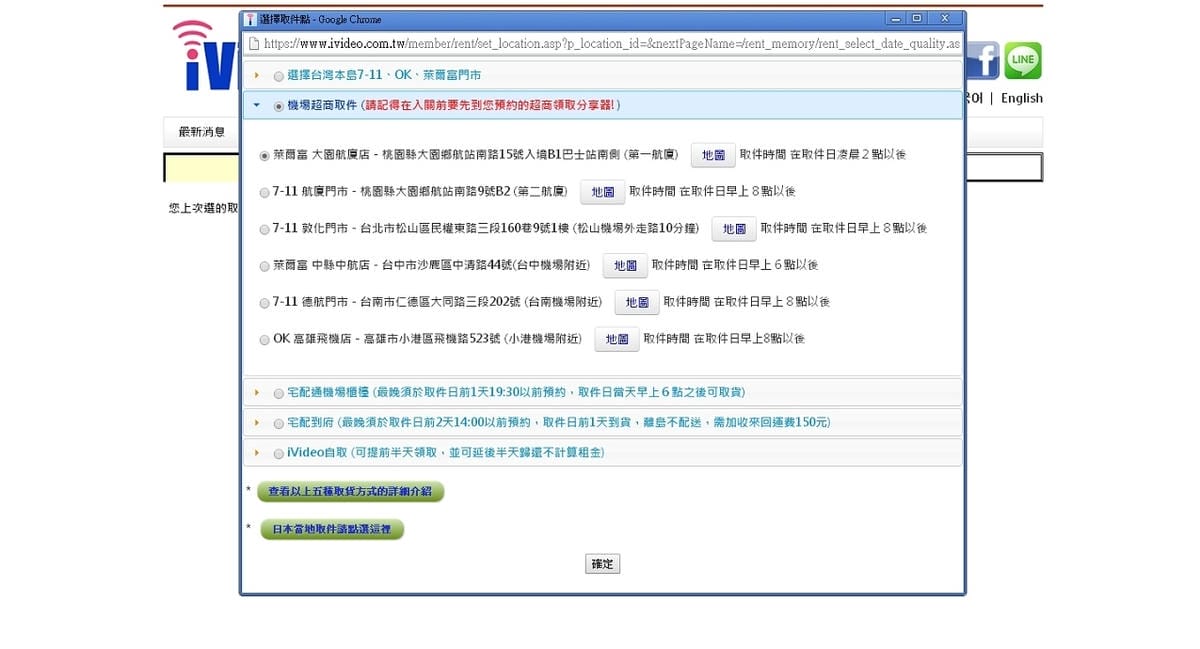The width and height of the screenshot is (1200, 649).
Task: Minimize the popup Chrome window
Action: pyautogui.click(x=896, y=18)
